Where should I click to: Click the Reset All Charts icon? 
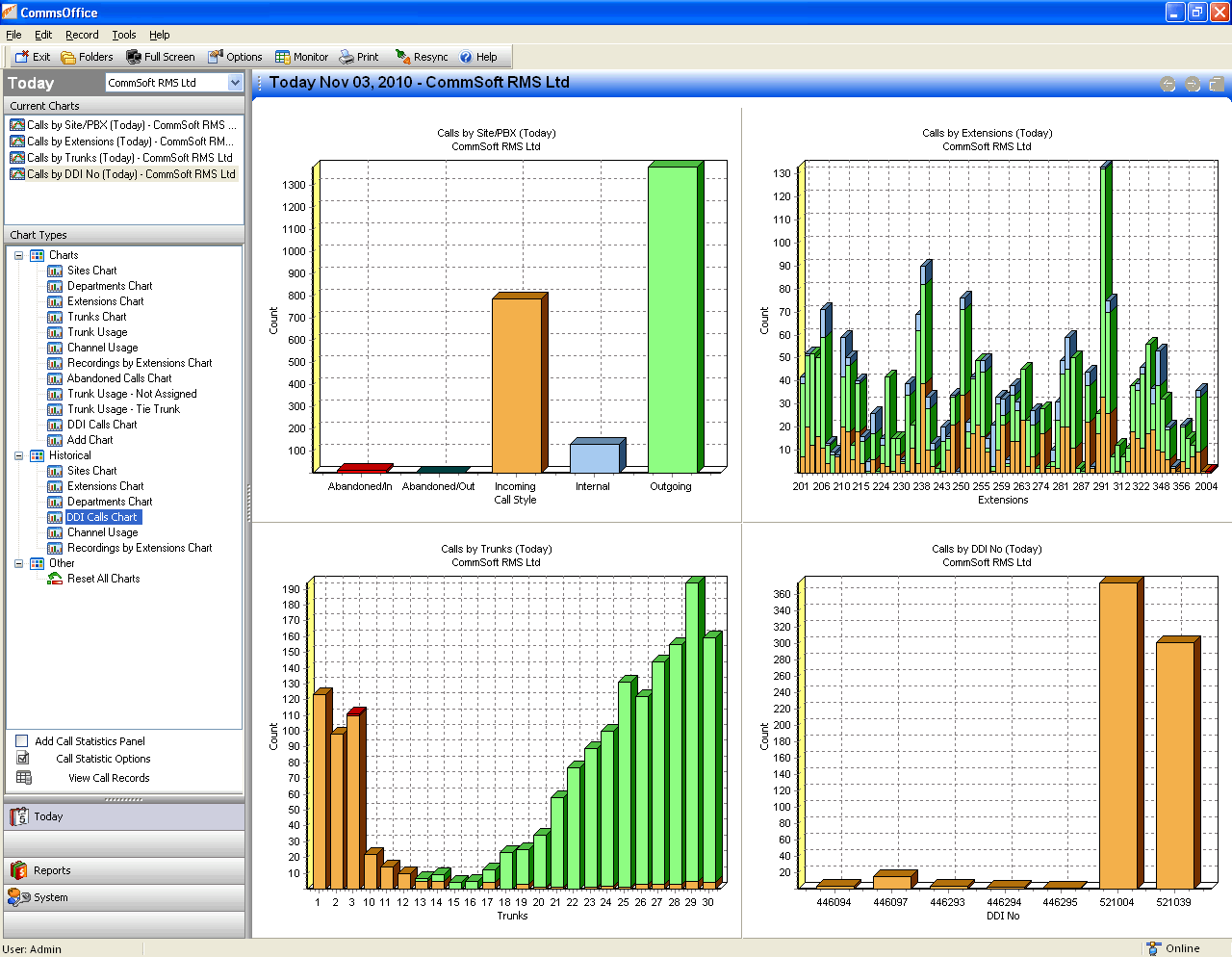click(55, 579)
